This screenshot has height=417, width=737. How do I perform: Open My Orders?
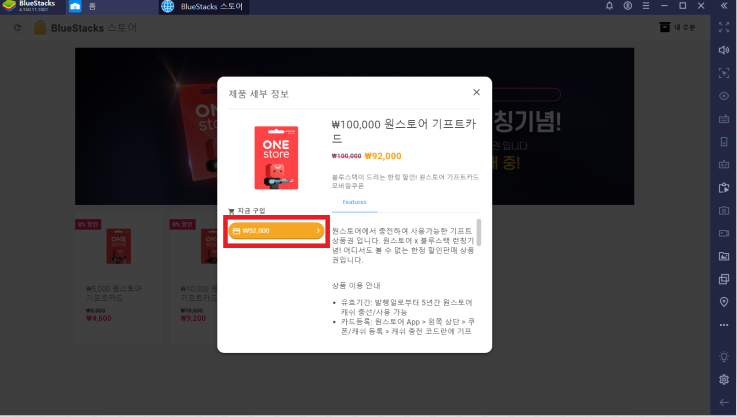pos(677,27)
